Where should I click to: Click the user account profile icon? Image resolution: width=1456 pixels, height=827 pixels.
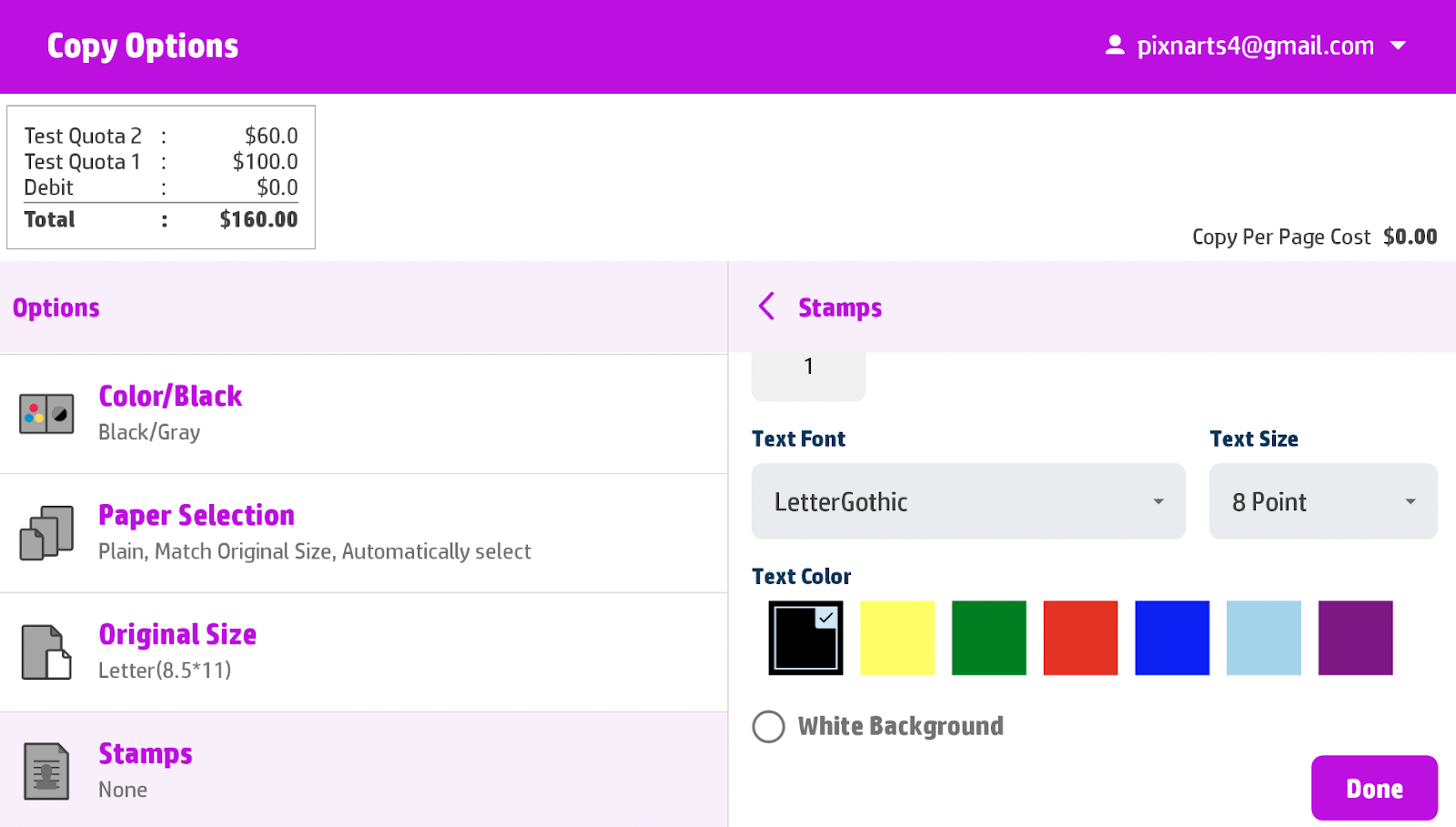pyautogui.click(x=1114, y=45)
